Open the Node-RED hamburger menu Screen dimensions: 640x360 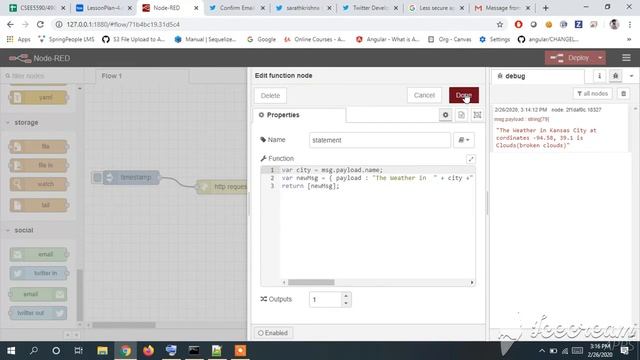626,58
